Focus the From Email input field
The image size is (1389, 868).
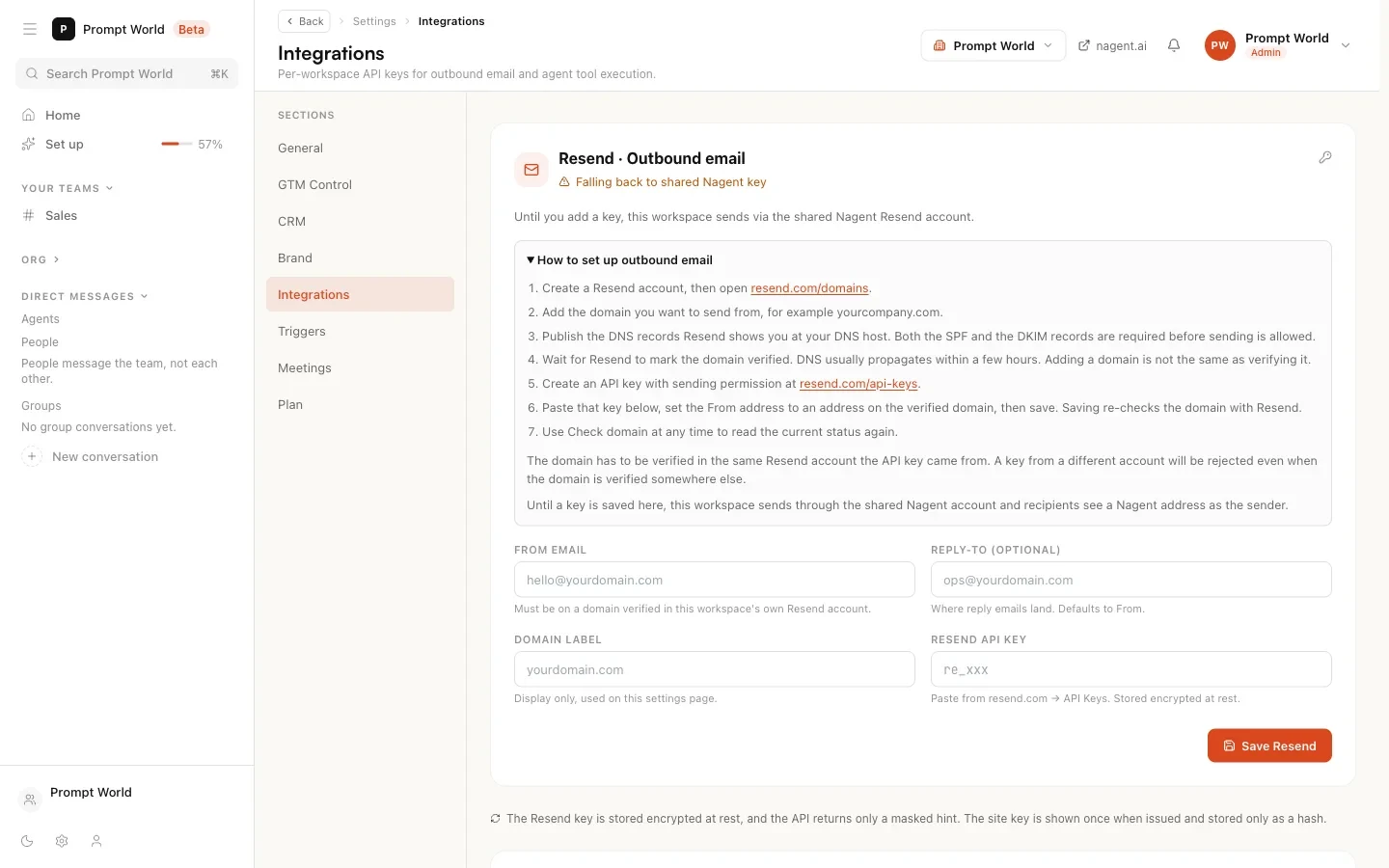(715, 580)
